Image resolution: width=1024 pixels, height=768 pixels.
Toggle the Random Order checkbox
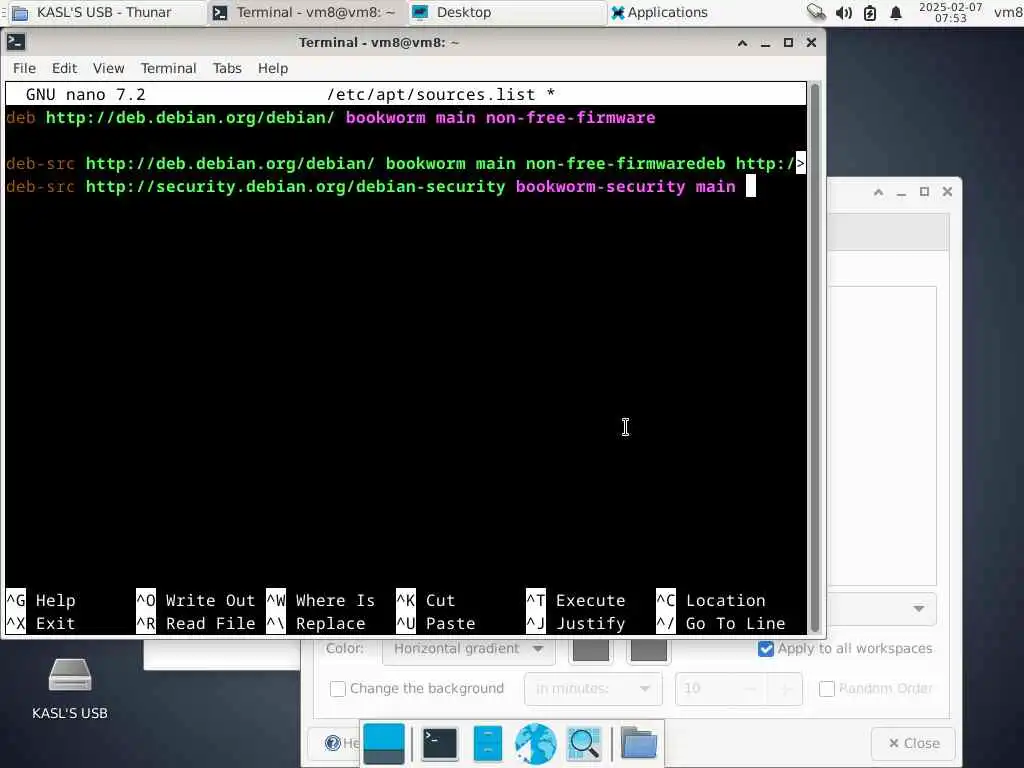tap(827, 689)
